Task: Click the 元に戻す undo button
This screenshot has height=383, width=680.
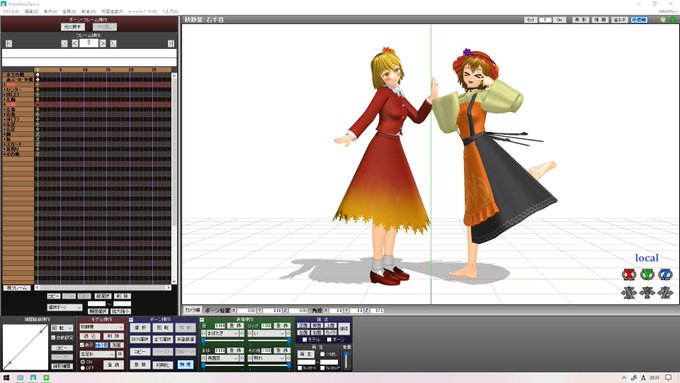Action: click(73, 27)
